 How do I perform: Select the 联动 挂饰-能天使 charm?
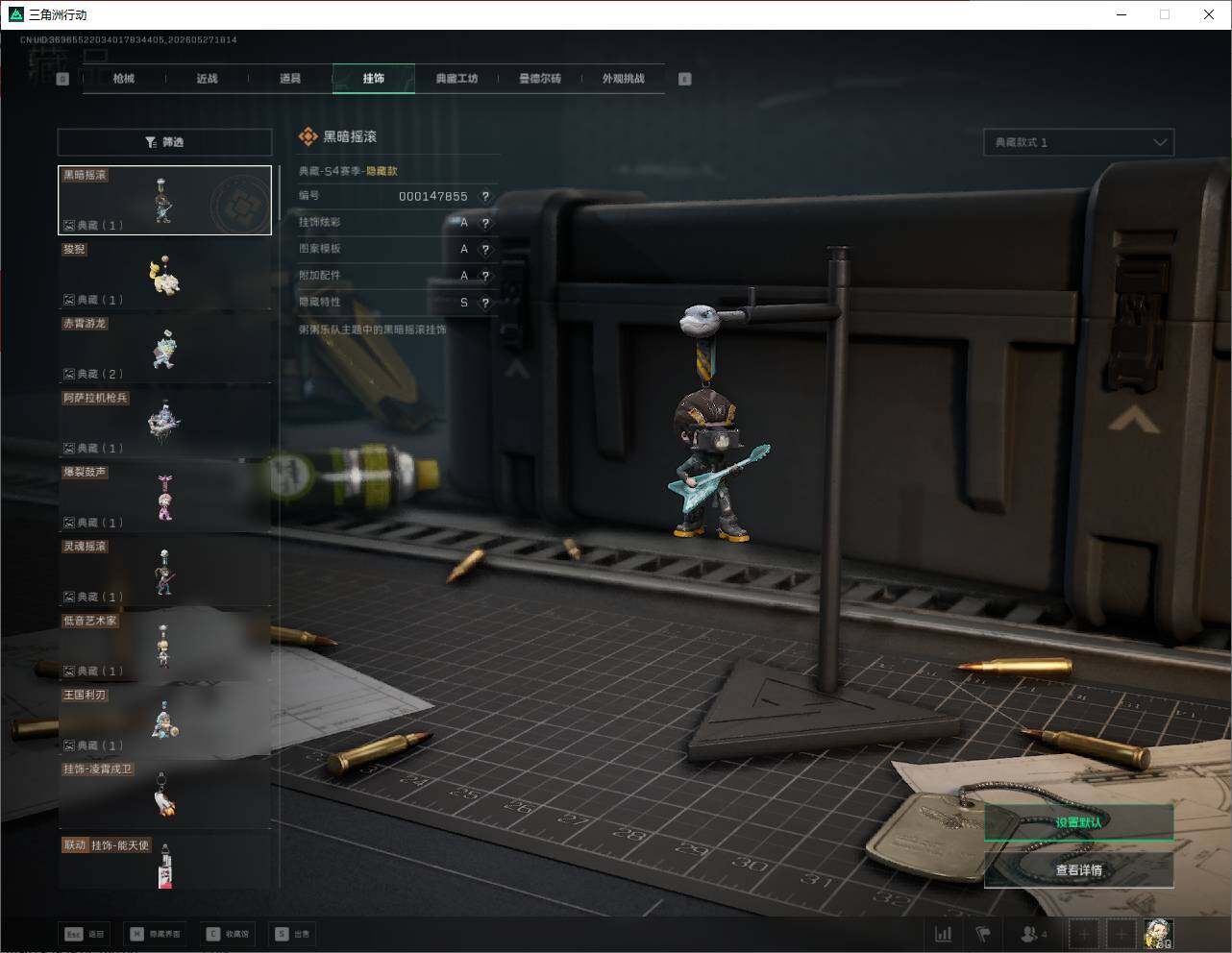click(164, 862)
